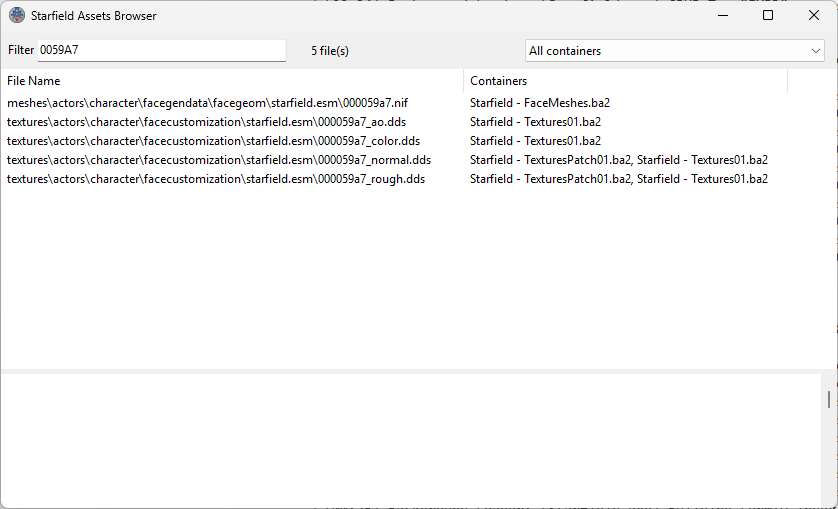Minimize the Assets Browser window
The height and width of the screenshot is (509, 838).
[722, 16]
